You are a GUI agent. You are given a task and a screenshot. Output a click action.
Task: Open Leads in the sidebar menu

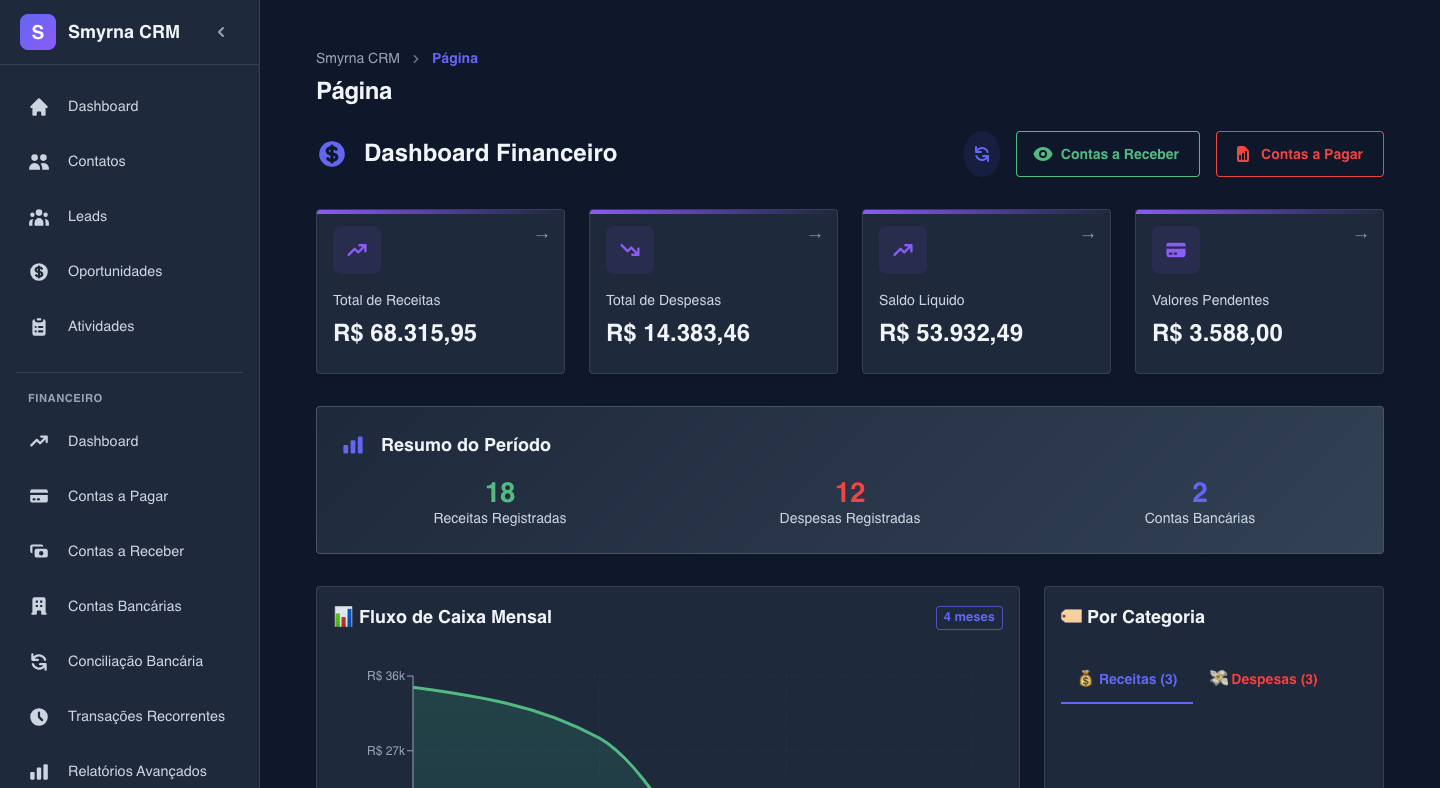pyautogui.click(x=87, y=216)
